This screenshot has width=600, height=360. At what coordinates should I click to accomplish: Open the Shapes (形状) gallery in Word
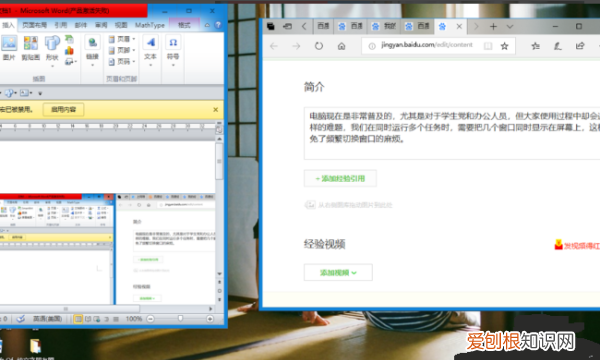click(x=52, y=50)
